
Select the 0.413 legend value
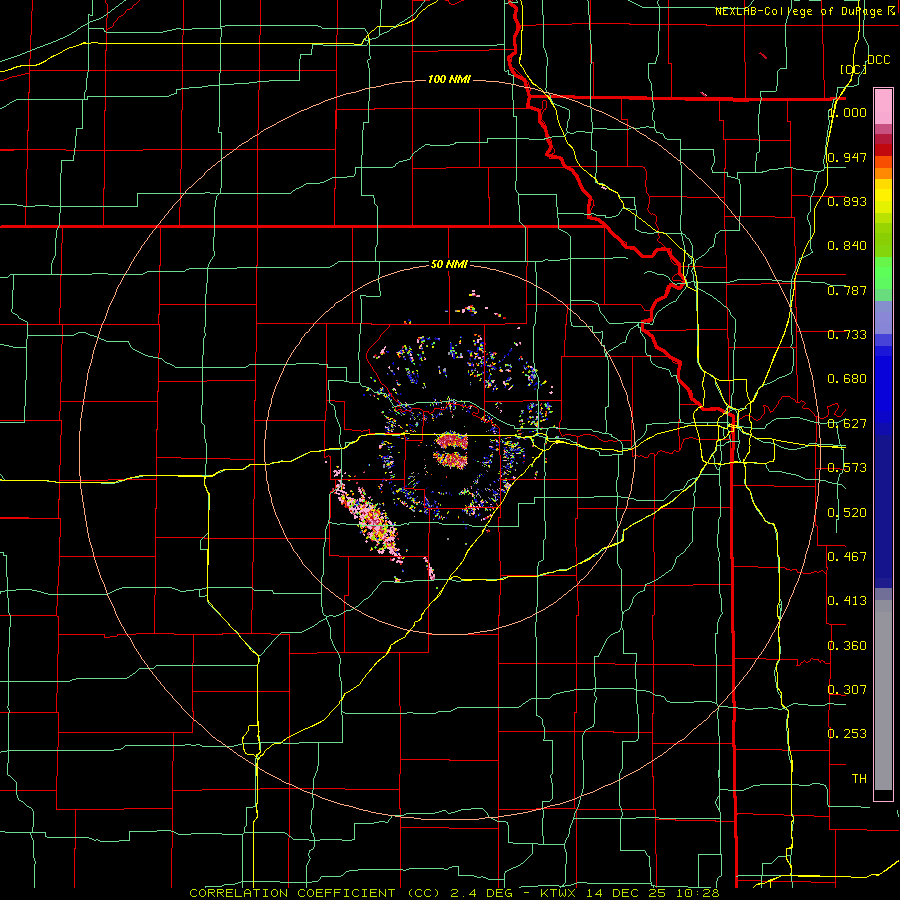click(847, 601)
